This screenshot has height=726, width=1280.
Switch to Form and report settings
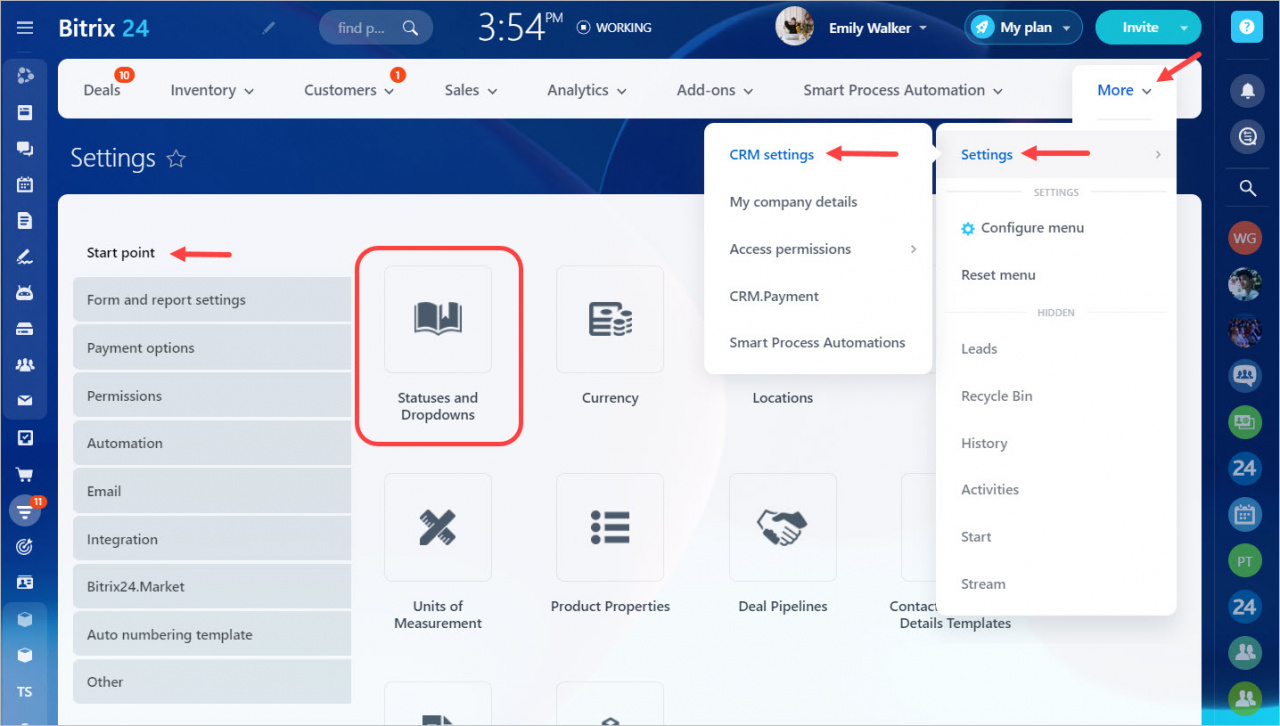pyautogui.click(x=212, y=300)
